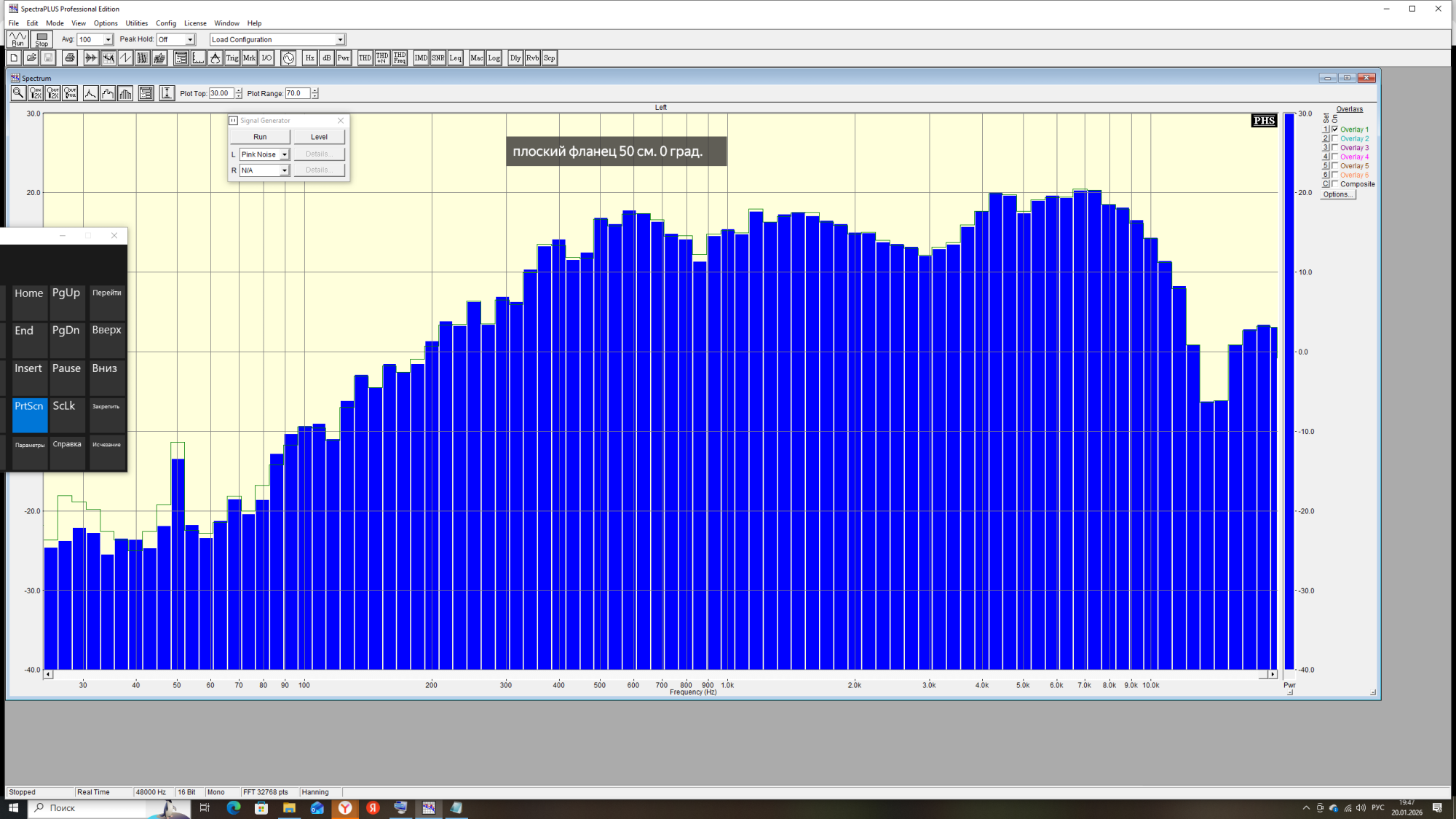The height and width of the screenshot is (819, 1456).
Task: Select the signal generator sine icon
Action: click(x=288, y=58)
